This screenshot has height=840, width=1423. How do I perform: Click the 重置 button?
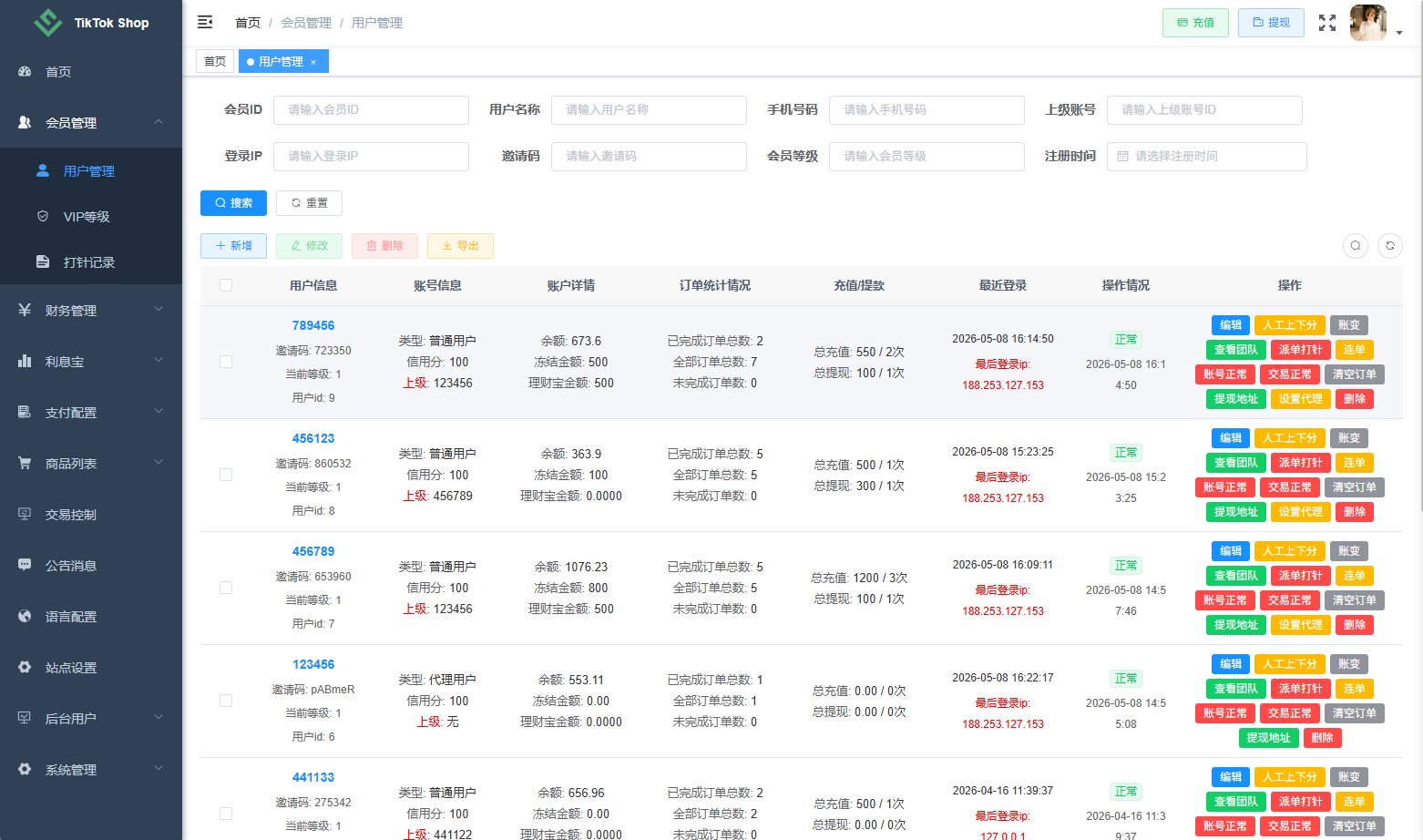pos(309,203)
